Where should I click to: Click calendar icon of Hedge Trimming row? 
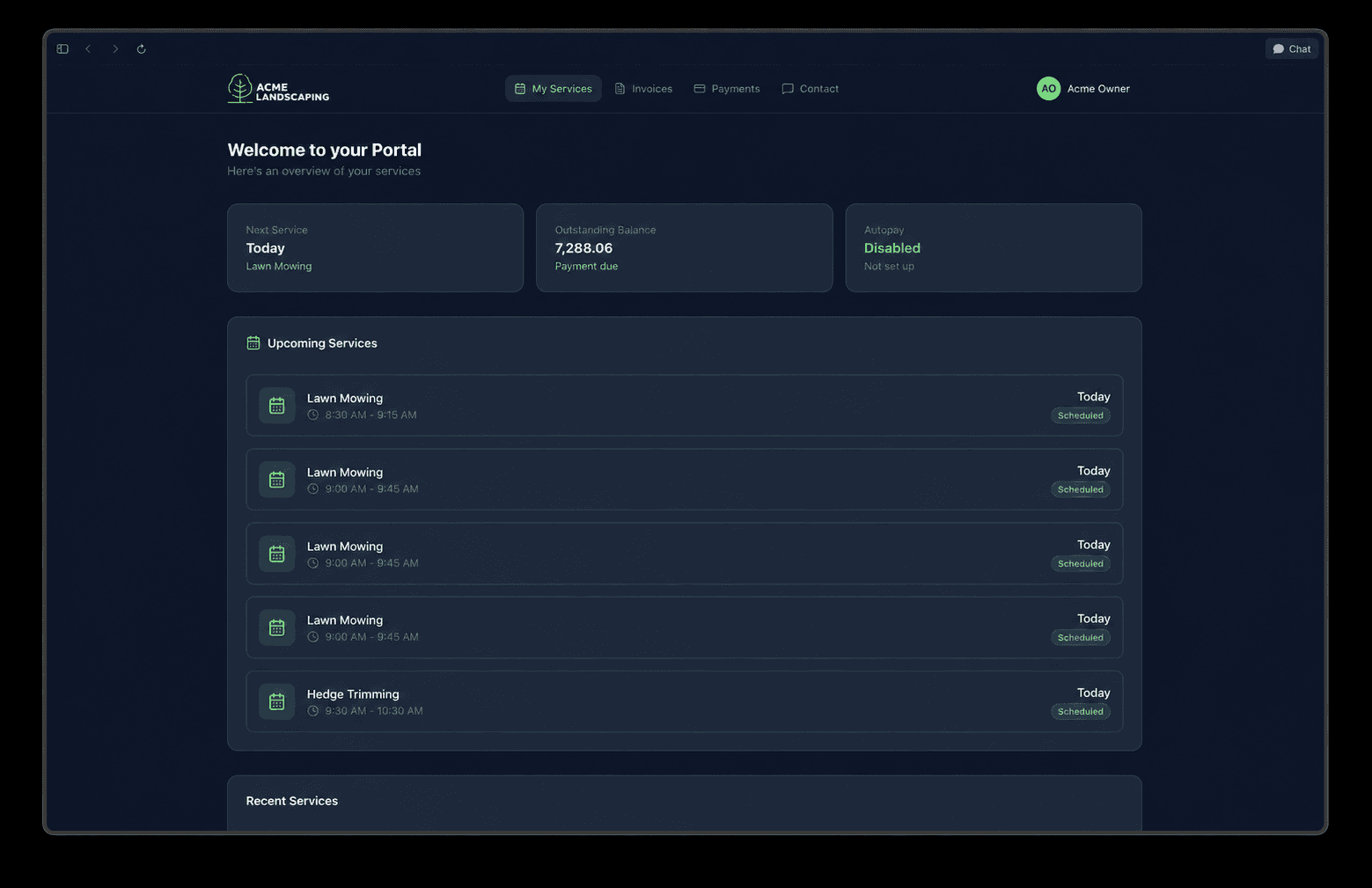[x=277, y=701]
